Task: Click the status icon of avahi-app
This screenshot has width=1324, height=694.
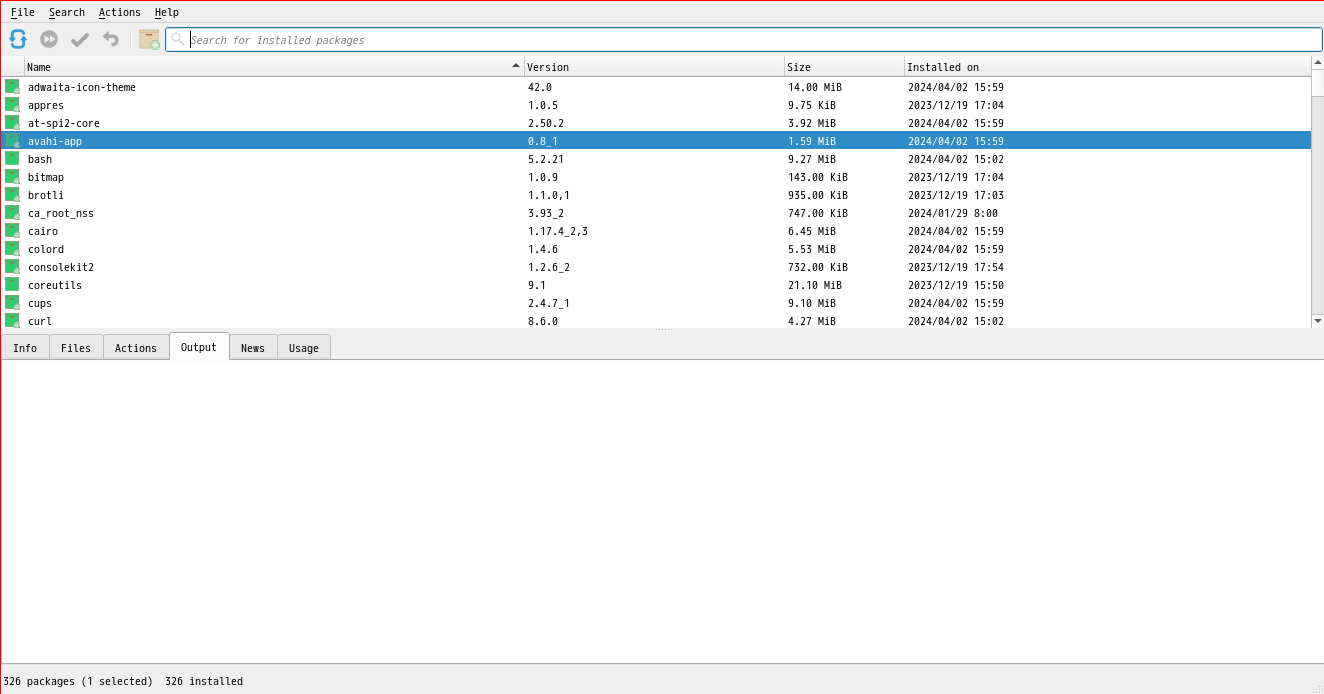Action: tap(12, 141)
